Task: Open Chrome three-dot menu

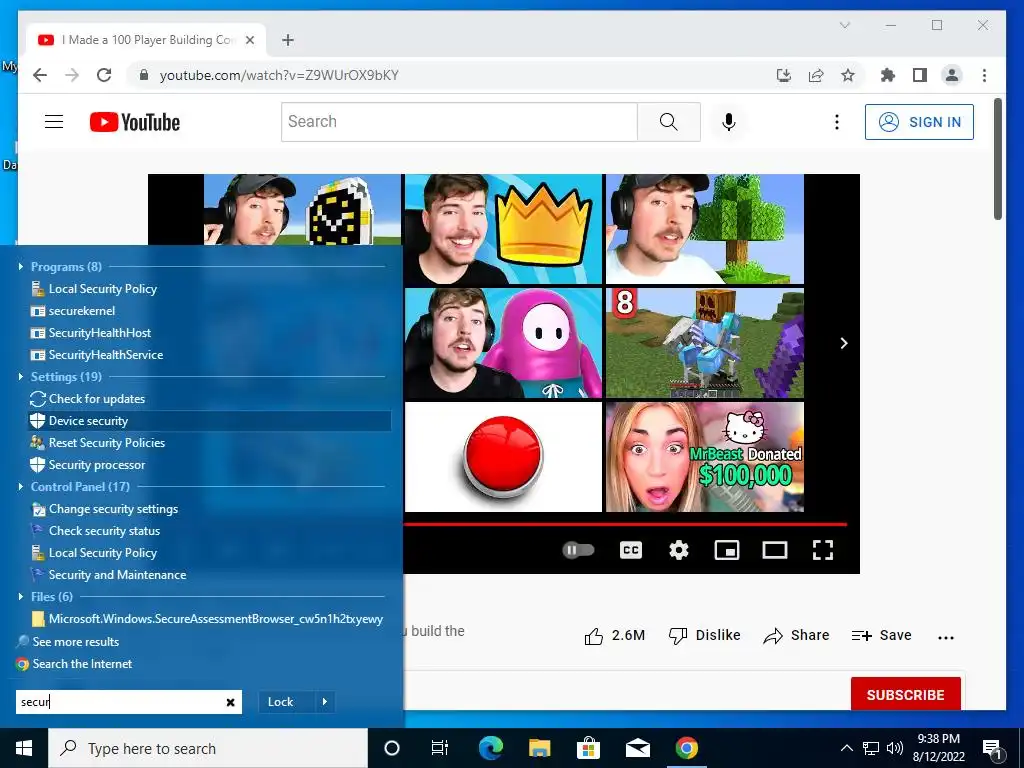Action: click(x=984, y=75)
